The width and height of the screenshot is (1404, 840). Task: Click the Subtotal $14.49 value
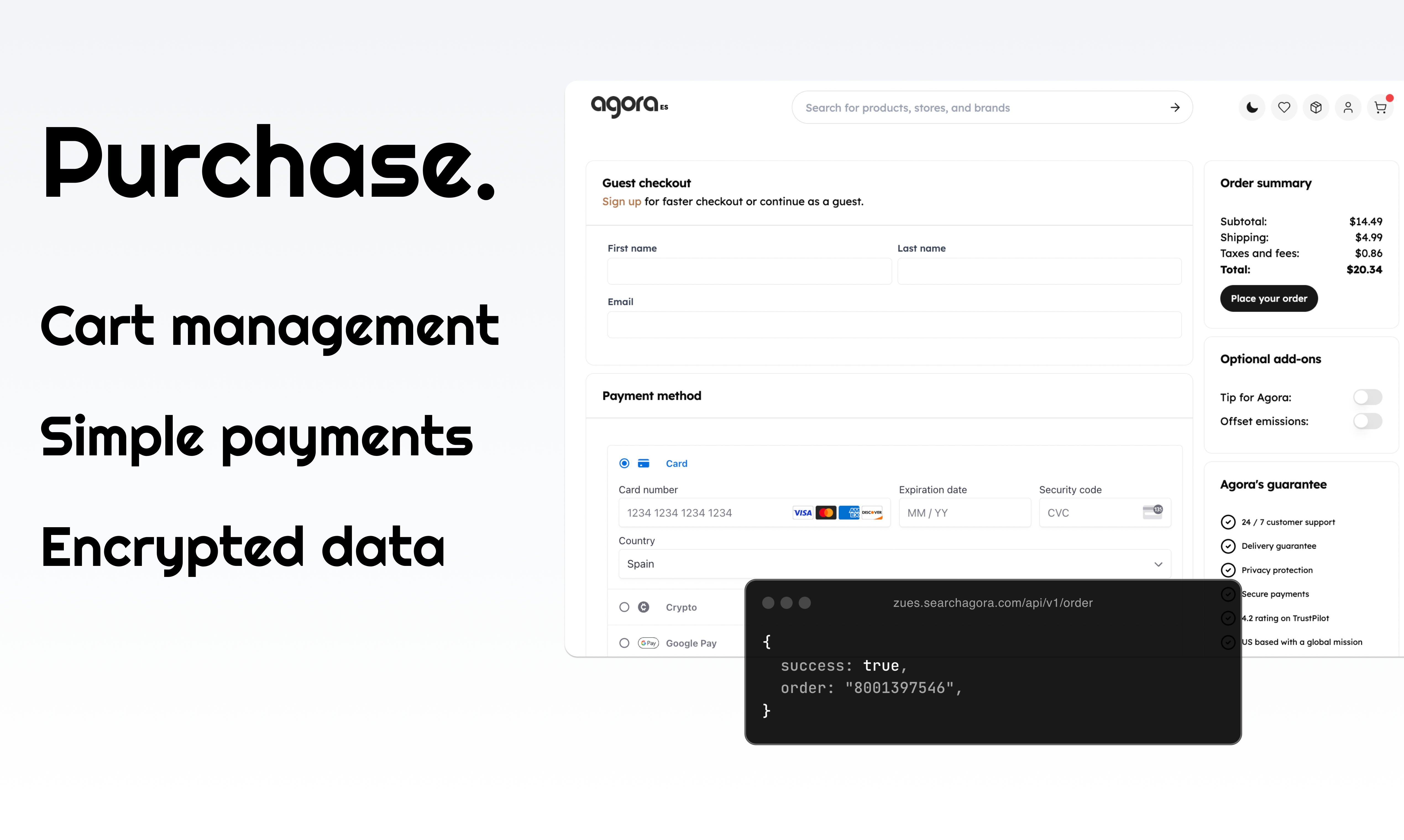pos(1366,221)
